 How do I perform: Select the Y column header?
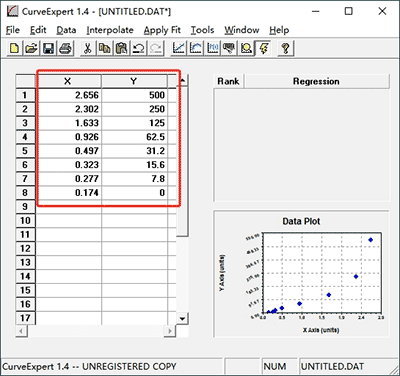pos(134,81)
